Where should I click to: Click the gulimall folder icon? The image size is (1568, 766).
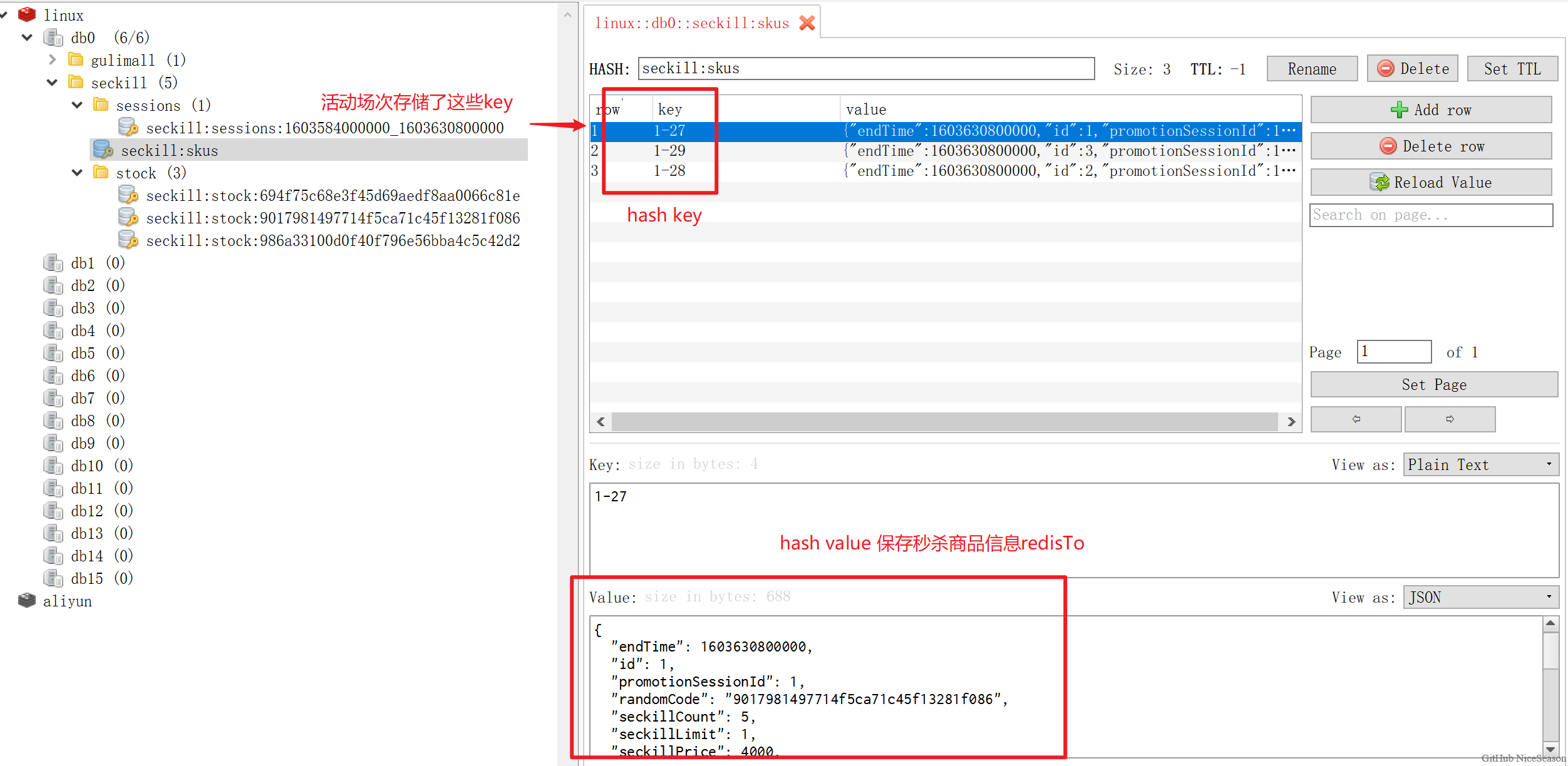click(x=76, y=60)
